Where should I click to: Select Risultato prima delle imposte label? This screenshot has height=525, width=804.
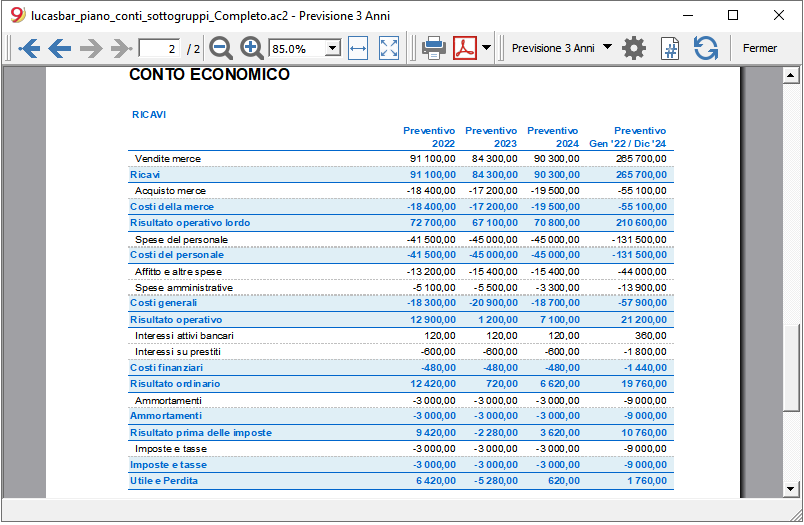(200, 433)
